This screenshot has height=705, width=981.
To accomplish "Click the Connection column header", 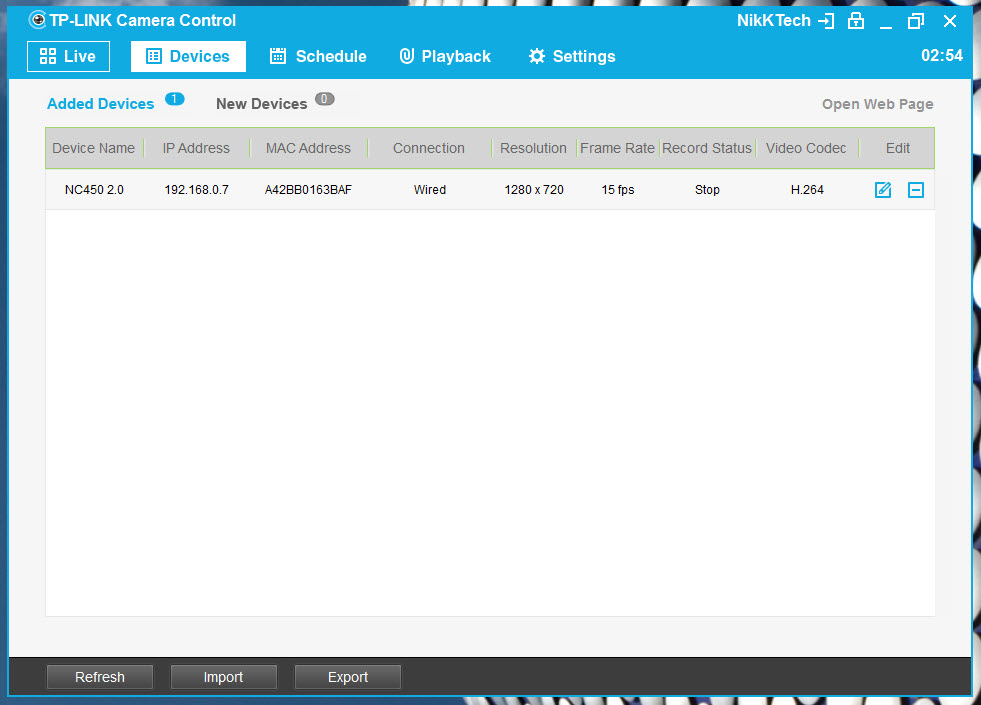I will (x=429, y=148).
